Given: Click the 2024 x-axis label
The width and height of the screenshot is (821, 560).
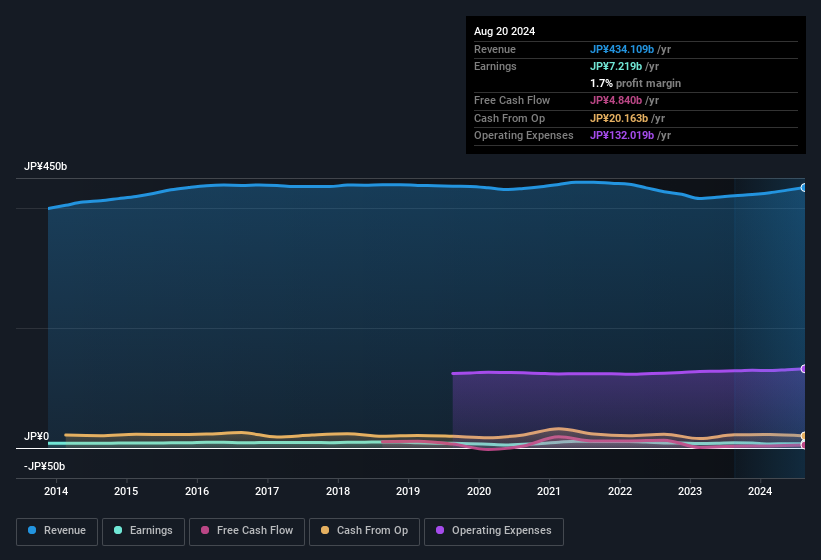Looking at the screenshot, I should pos(760,491).
